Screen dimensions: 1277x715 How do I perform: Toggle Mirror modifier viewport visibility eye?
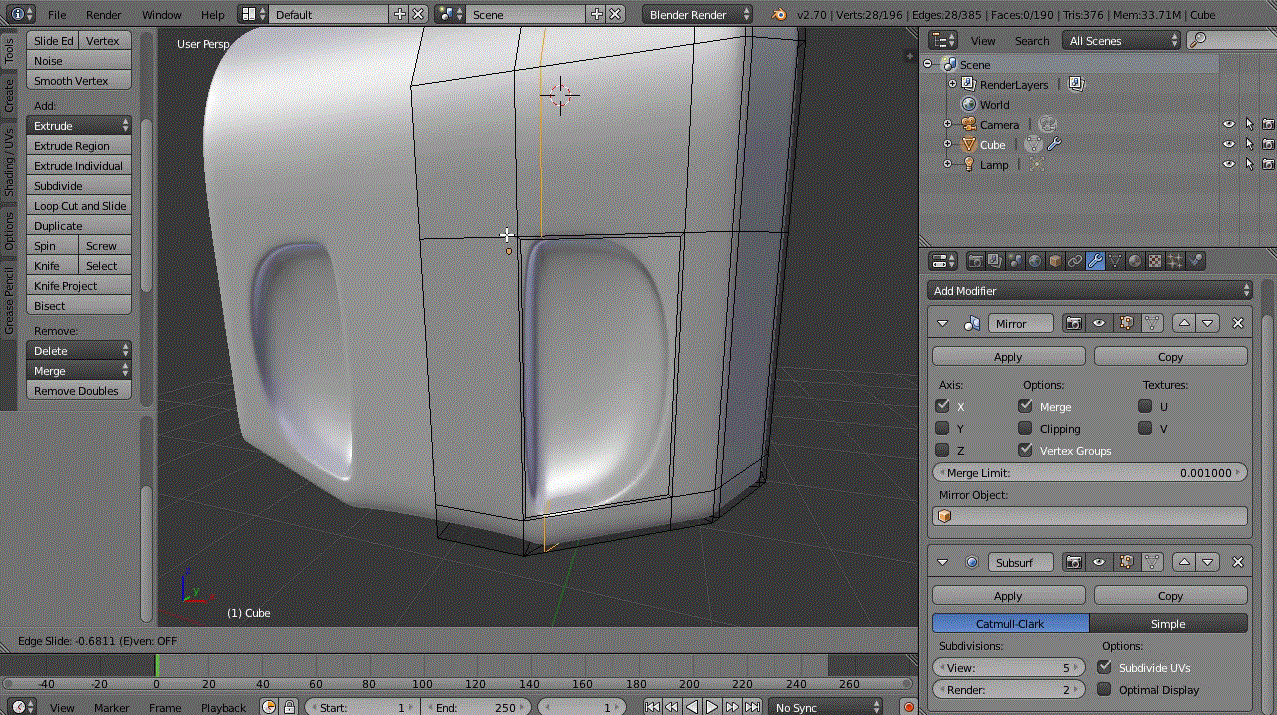tap(1100, 323)
